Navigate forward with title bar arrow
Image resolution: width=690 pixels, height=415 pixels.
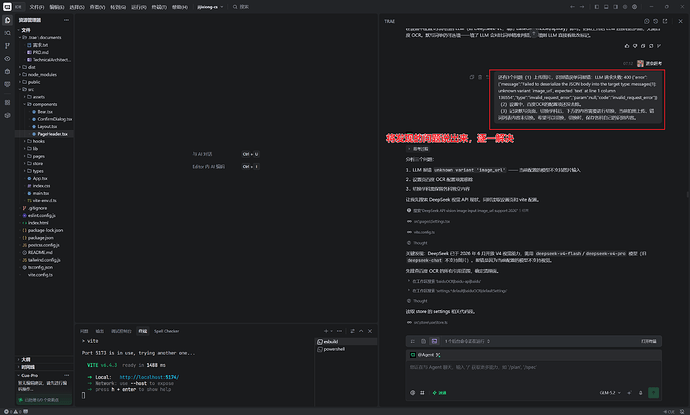point(582,7)
